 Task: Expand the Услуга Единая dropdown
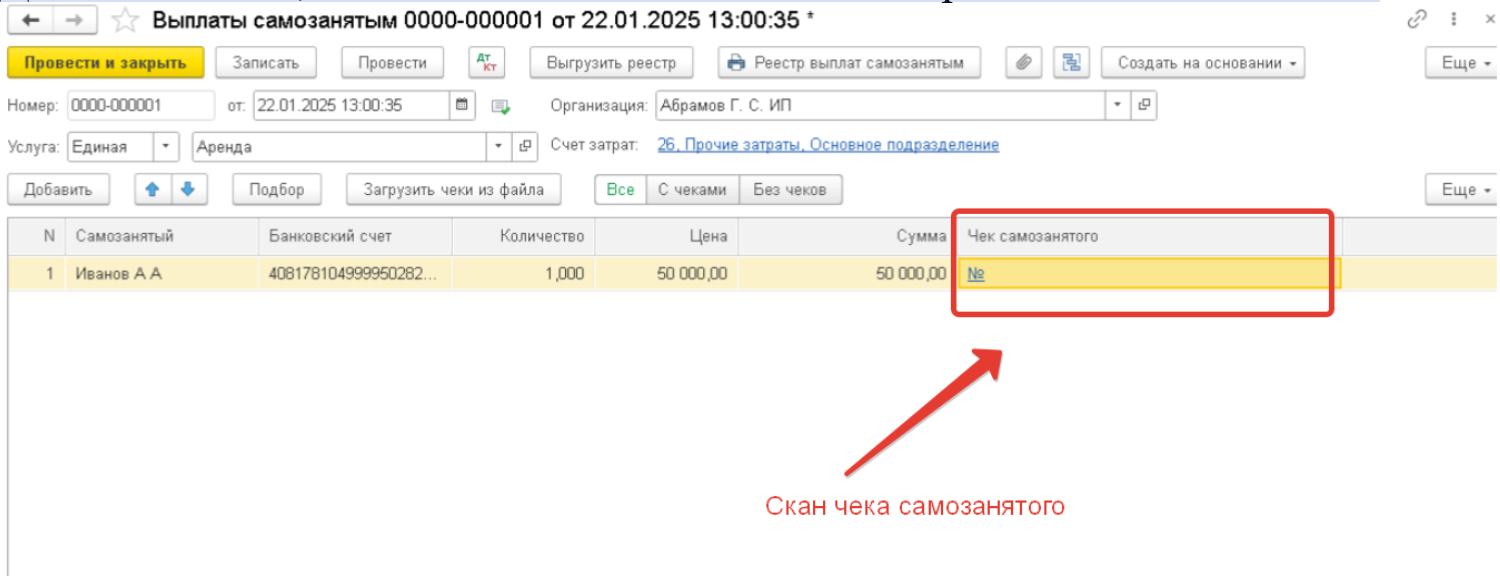[x=166, y=147]
